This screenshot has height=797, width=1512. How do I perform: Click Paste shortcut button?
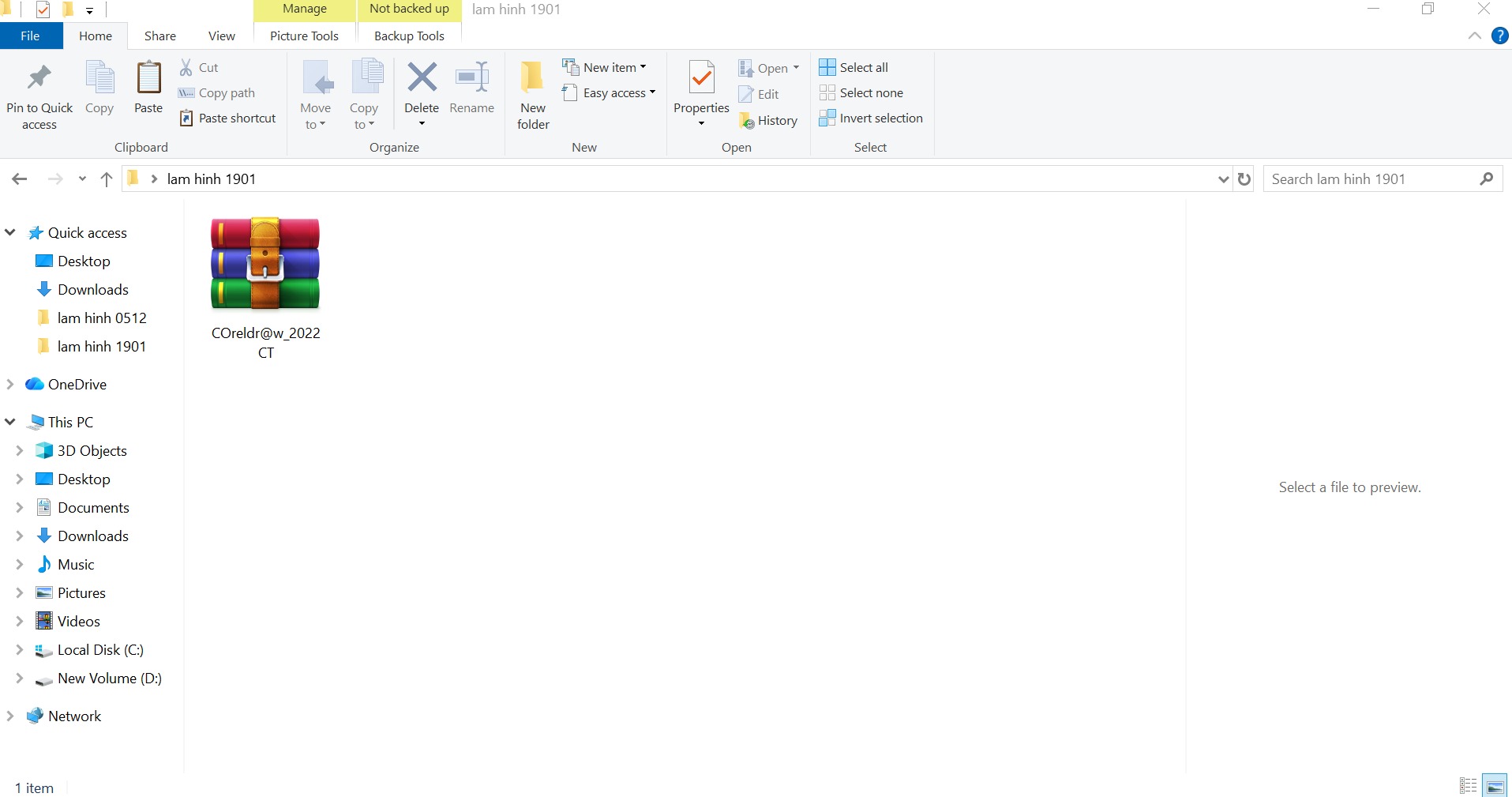coord(227,118)
